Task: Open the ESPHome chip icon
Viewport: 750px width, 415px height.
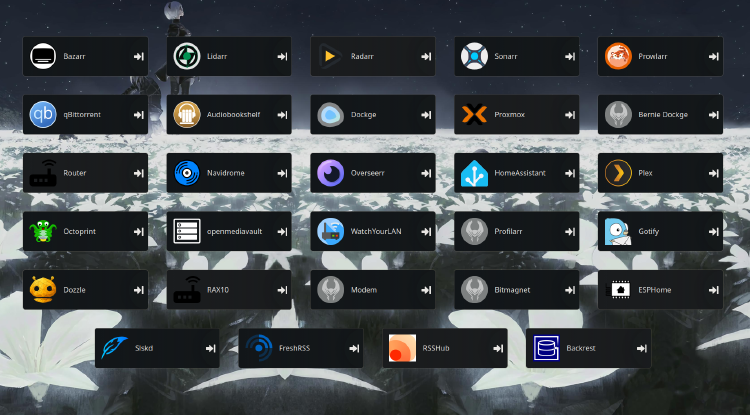Action: pos(618,290)
